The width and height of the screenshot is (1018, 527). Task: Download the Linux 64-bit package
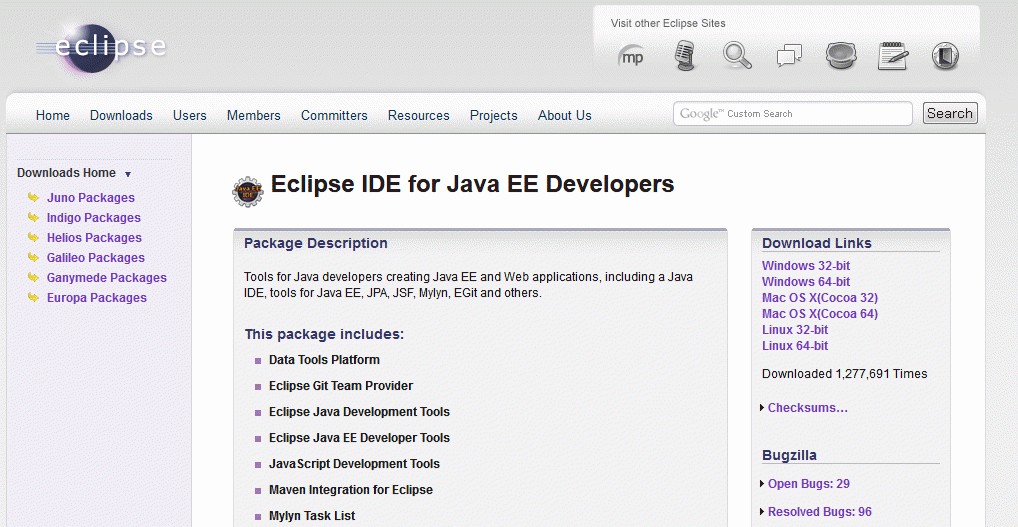tap(795, 346)
